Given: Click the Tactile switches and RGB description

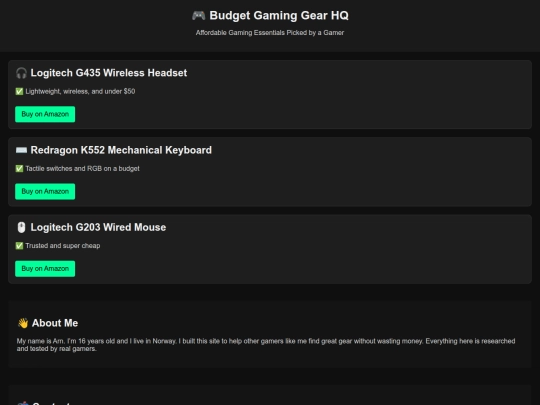Looking at the screenshot, I should point(83,168).
